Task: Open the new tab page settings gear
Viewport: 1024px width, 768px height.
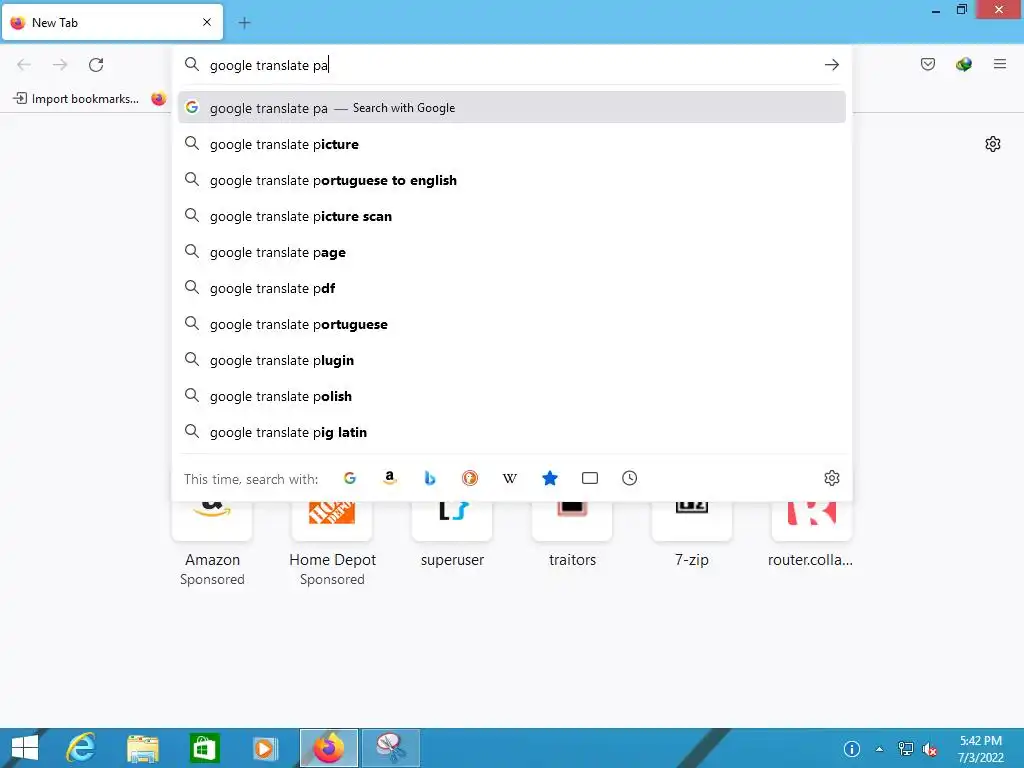Action: [x=993, y=144]
